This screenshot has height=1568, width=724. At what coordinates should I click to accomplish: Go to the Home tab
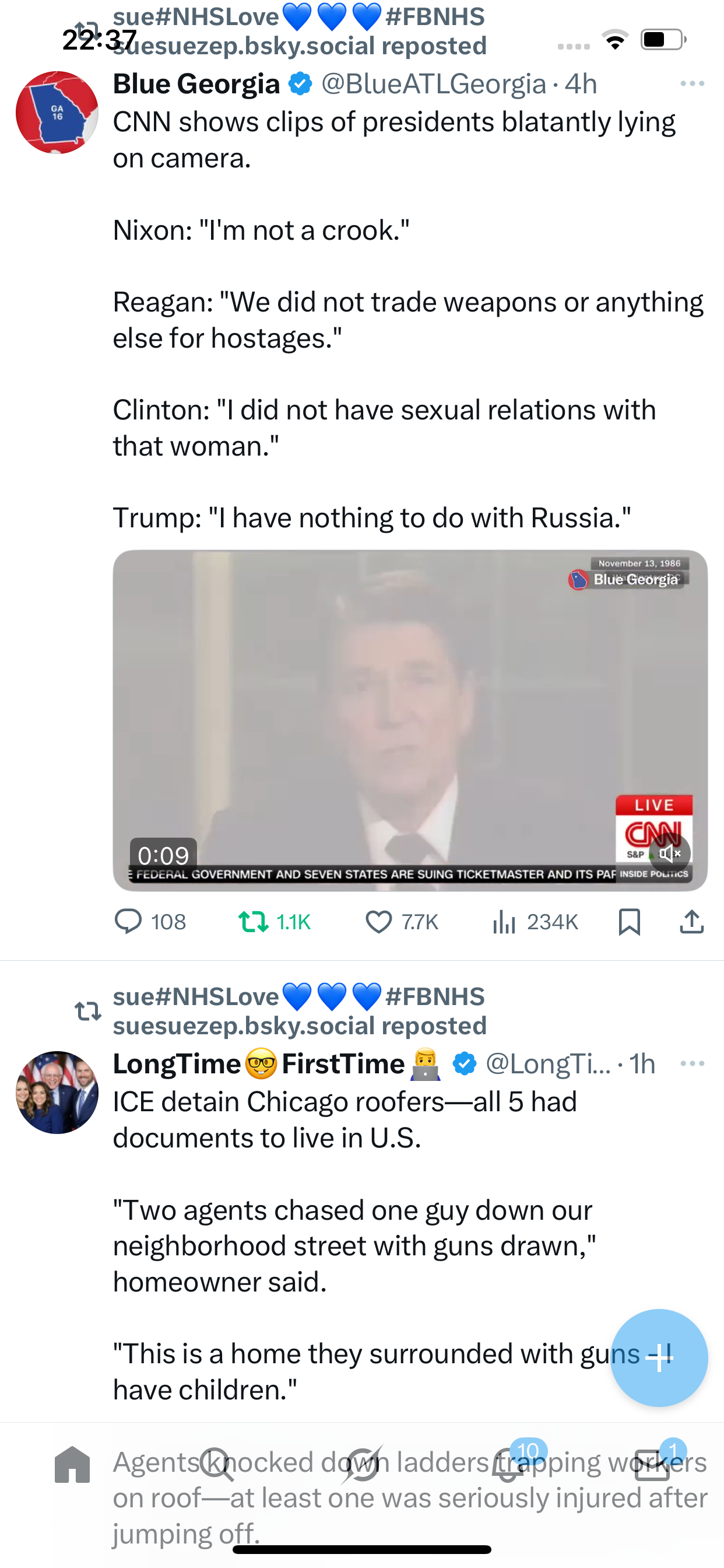pos(72,1465)
